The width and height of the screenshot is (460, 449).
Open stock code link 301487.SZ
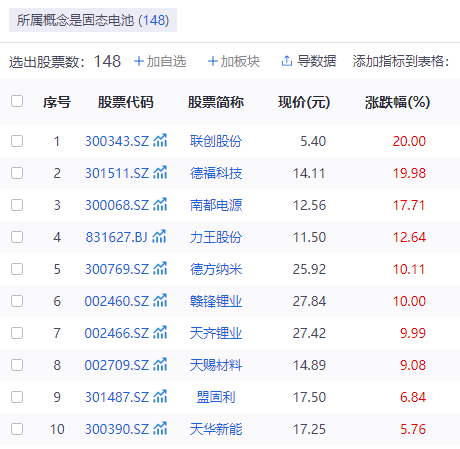tap(117, 397)
